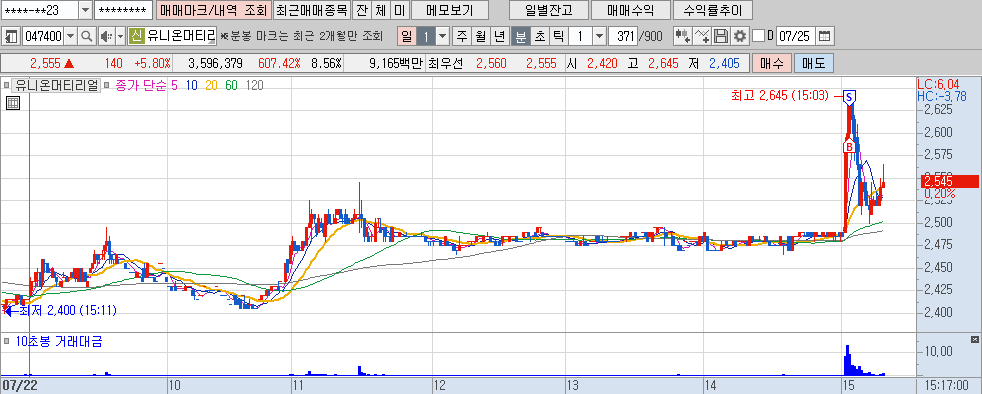This screenshot has width=982, height=394.
Task: Click the tick interval value 1 field
Action: pyautogui.click(x=581, y=36)
